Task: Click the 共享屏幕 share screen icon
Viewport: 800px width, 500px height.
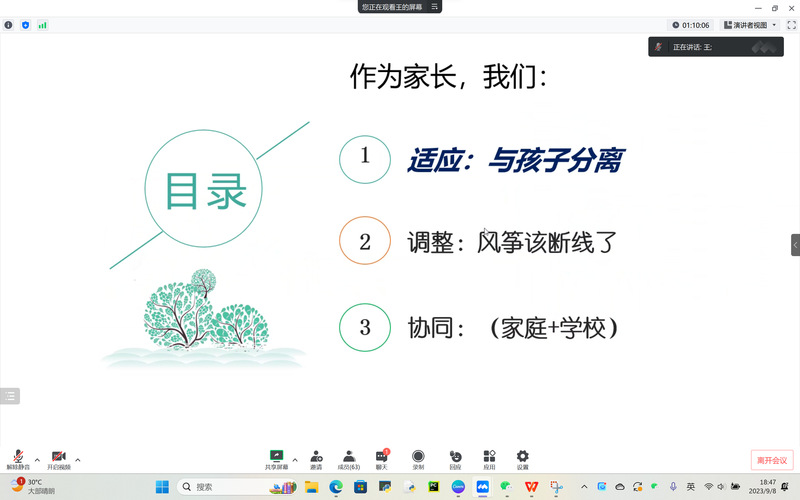Action: [277, 458]
